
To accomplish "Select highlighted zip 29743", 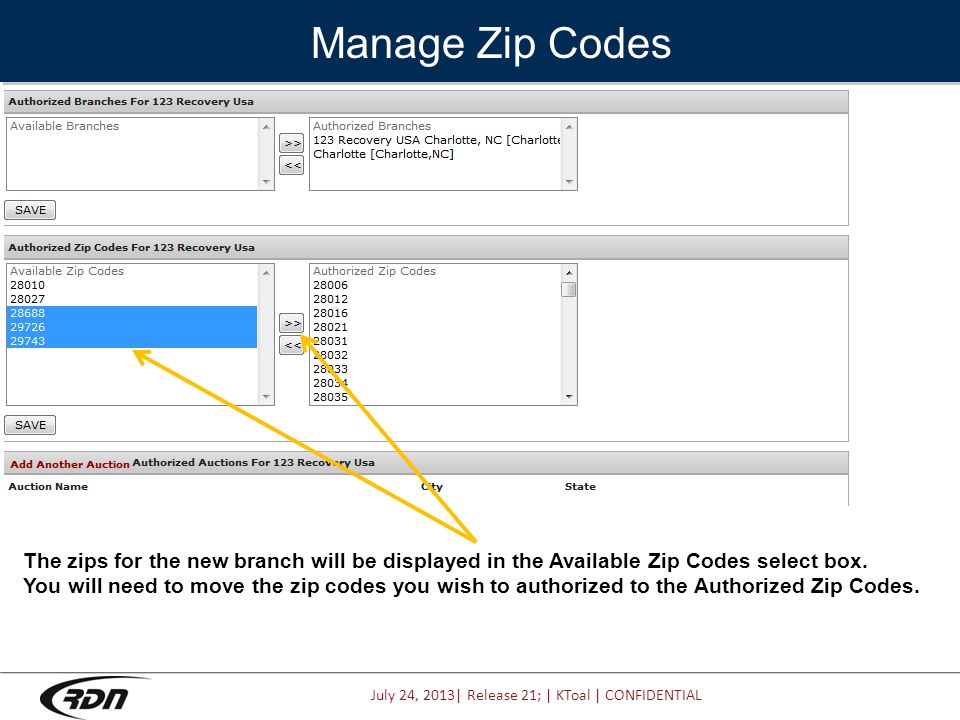I will [132, 341].
